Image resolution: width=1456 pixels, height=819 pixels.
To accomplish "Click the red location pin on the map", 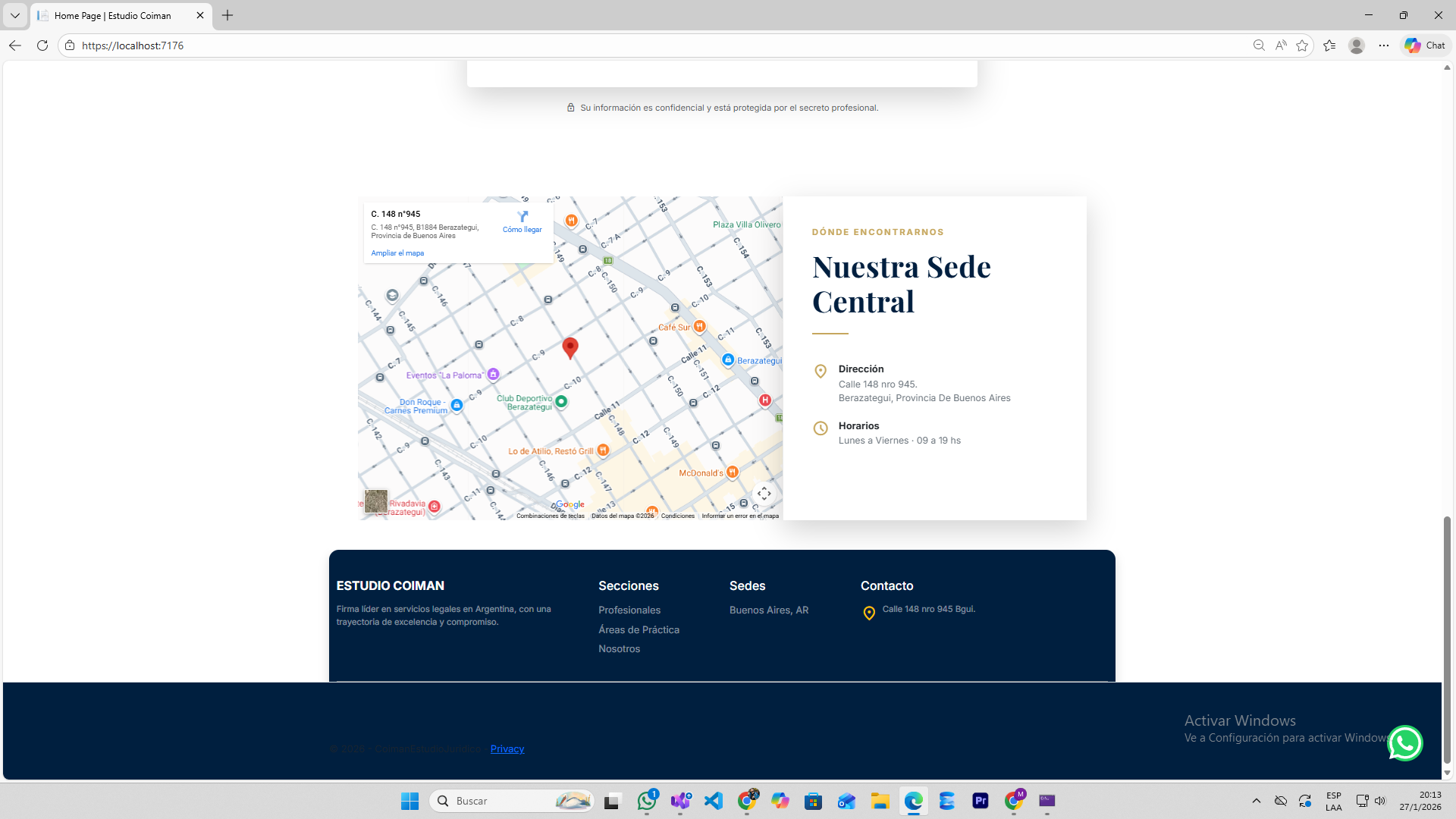I will pyautogui.click(x=570, y=349).
